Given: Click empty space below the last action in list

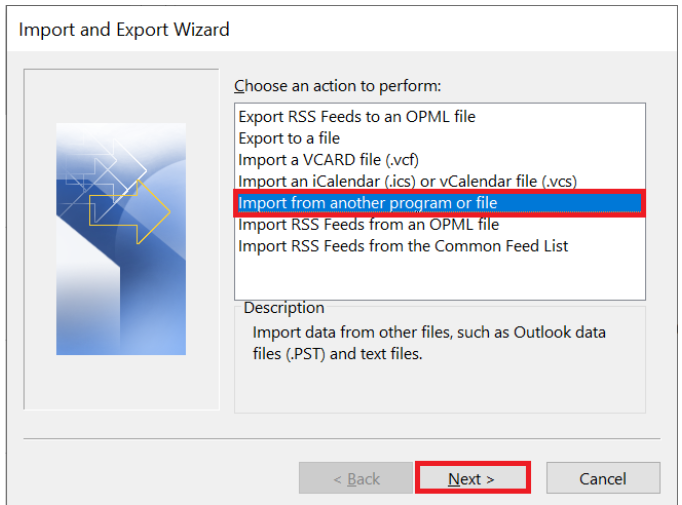Looking at the screenshot, I should click(x=440, y=278).
